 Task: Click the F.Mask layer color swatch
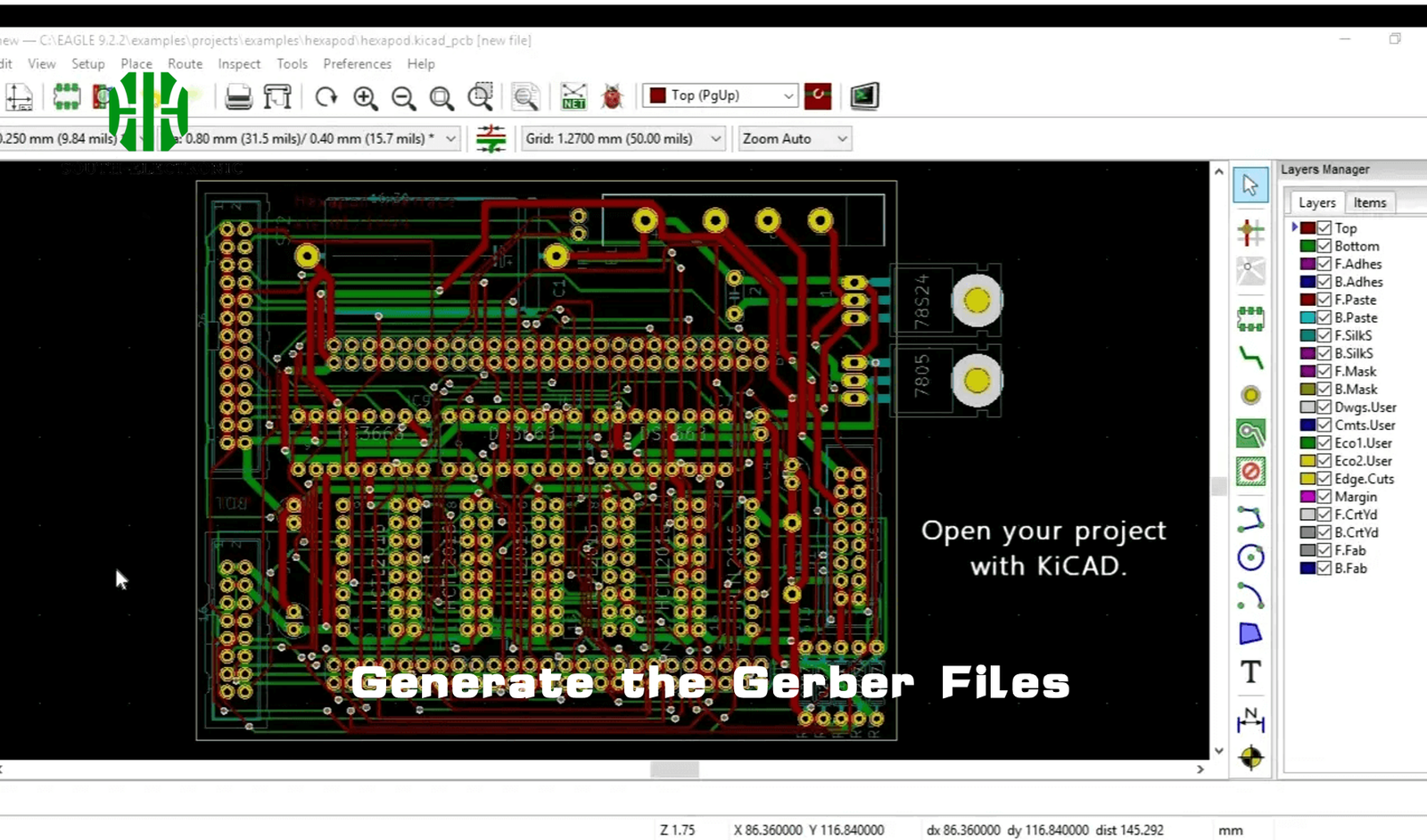(x=1307, y=371)
